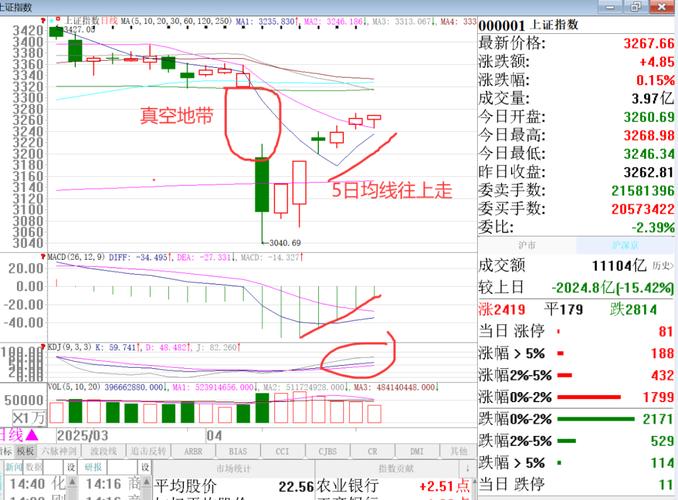678x500 pixels.
Task: Open the 指数贡献 index contribution header
Action: tap(396, 468)
